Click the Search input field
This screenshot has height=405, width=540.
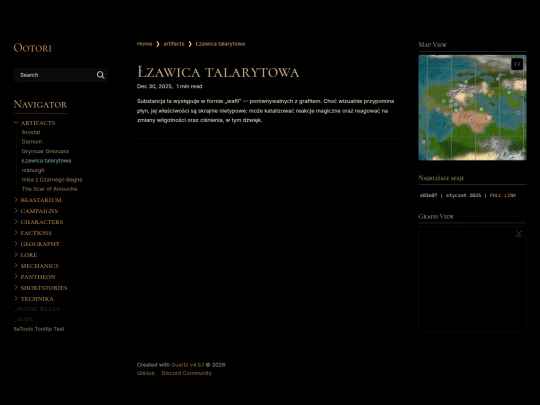[61, 75]
